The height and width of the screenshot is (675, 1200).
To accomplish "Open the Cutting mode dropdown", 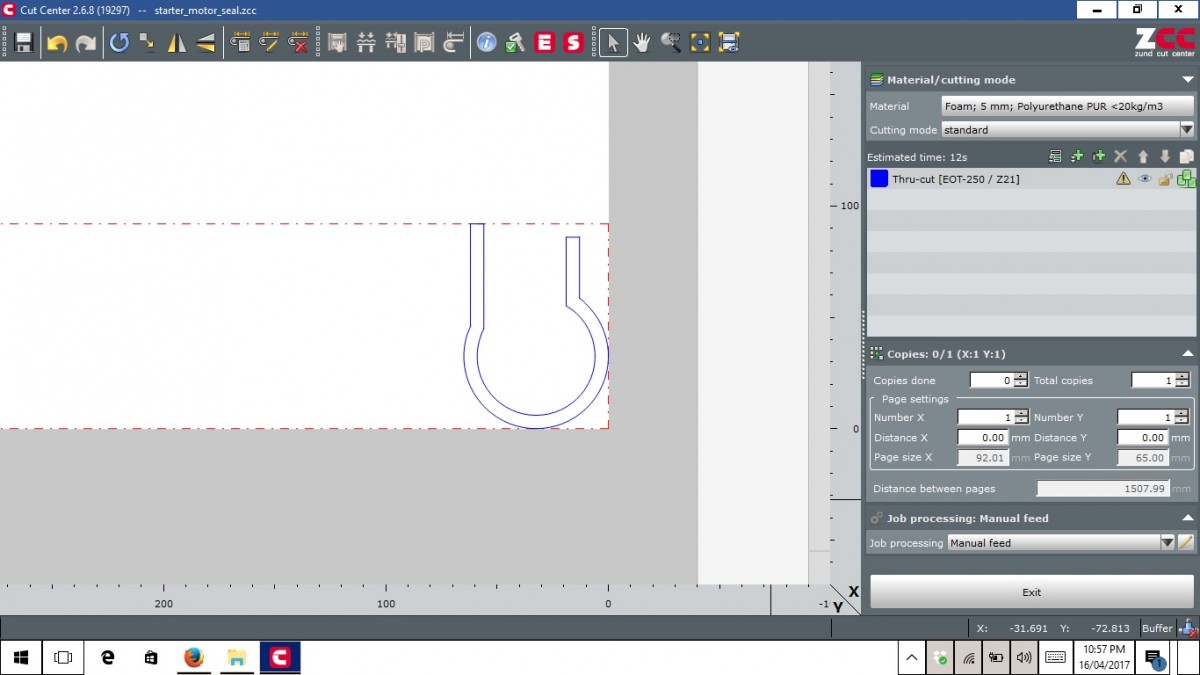I will coord(1067,130).
